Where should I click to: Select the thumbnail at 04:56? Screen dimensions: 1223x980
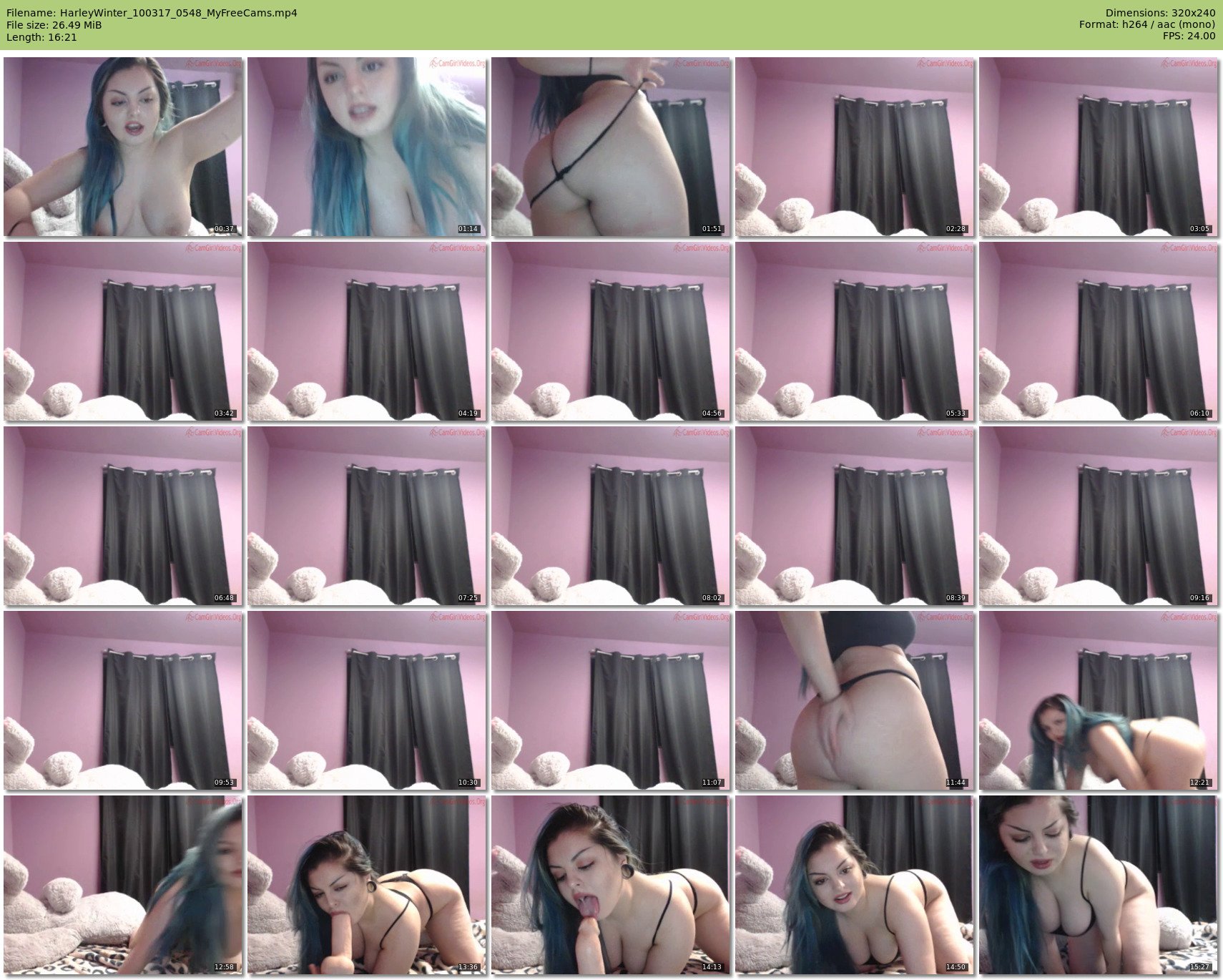click(x=610, y=331)
